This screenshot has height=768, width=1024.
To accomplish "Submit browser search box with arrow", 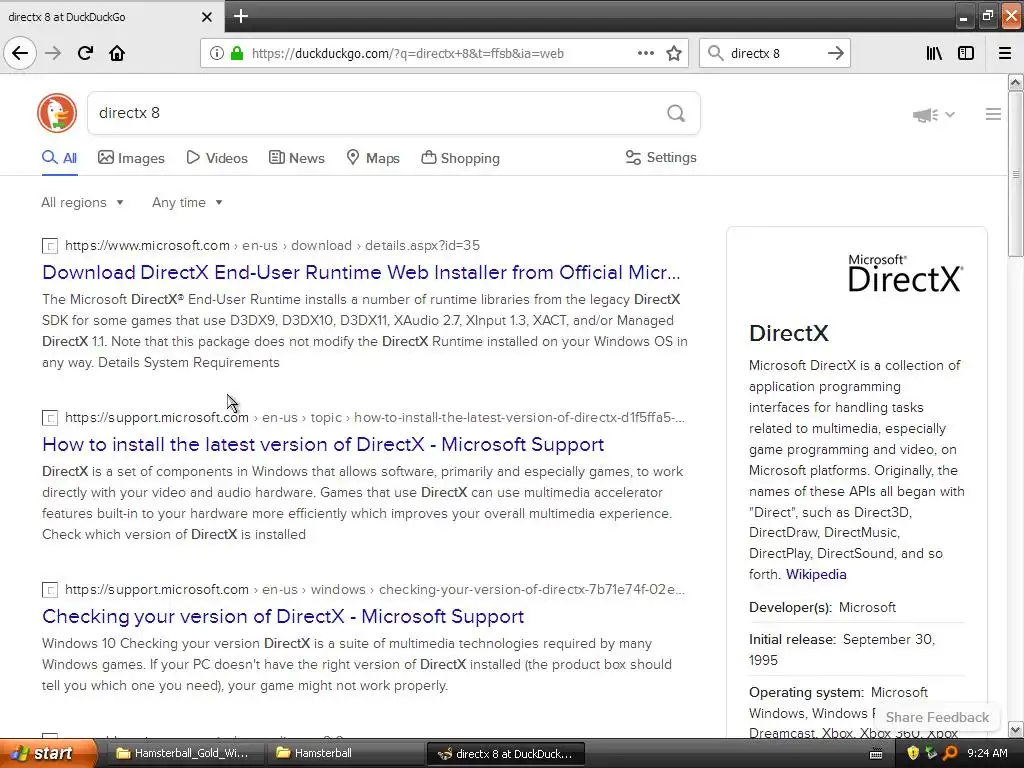I will click(836, 53).
